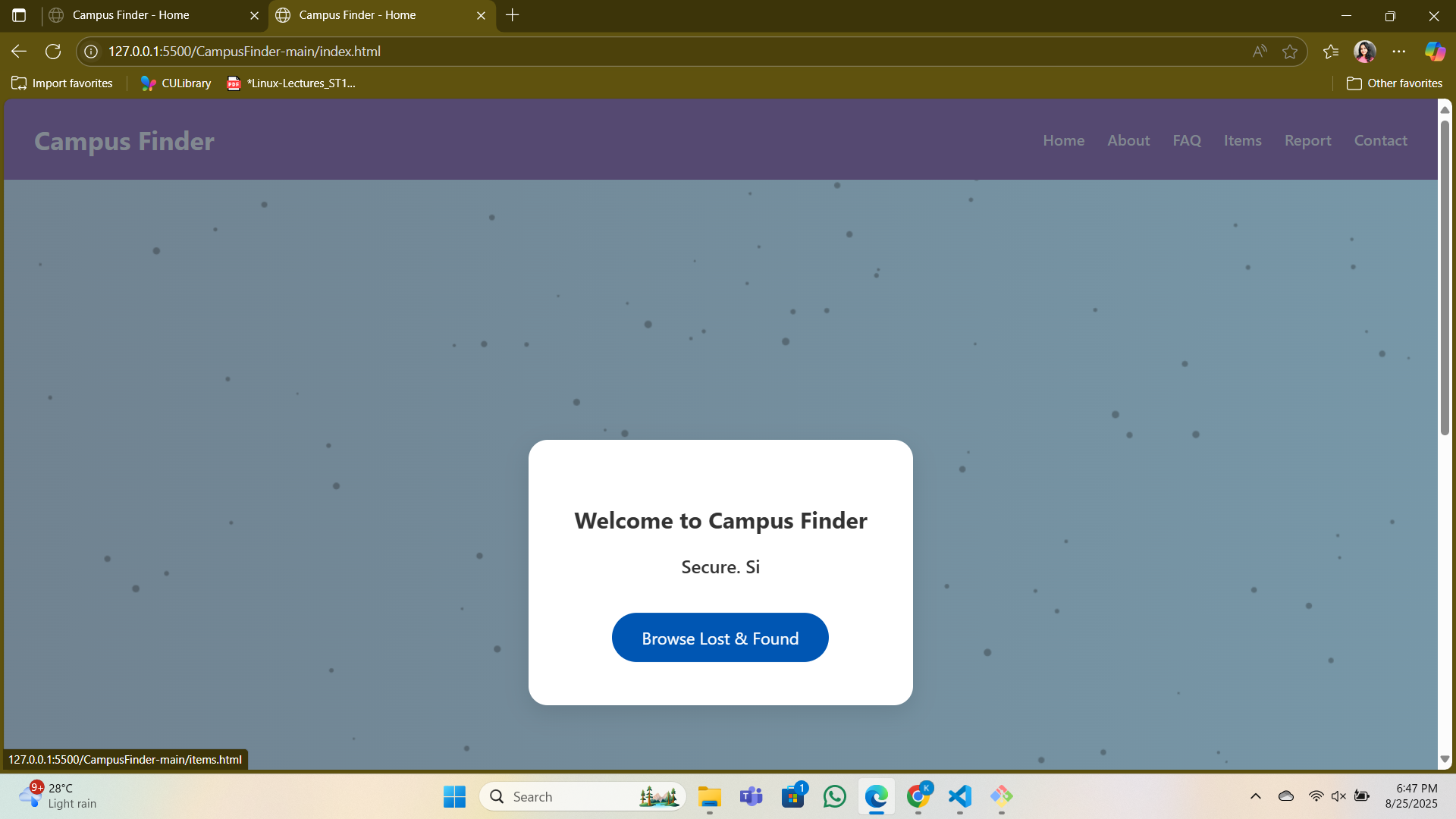1456x819 pixels.
Task: Switch to the first Campus Finder tab
Action: tap(131, 15)
